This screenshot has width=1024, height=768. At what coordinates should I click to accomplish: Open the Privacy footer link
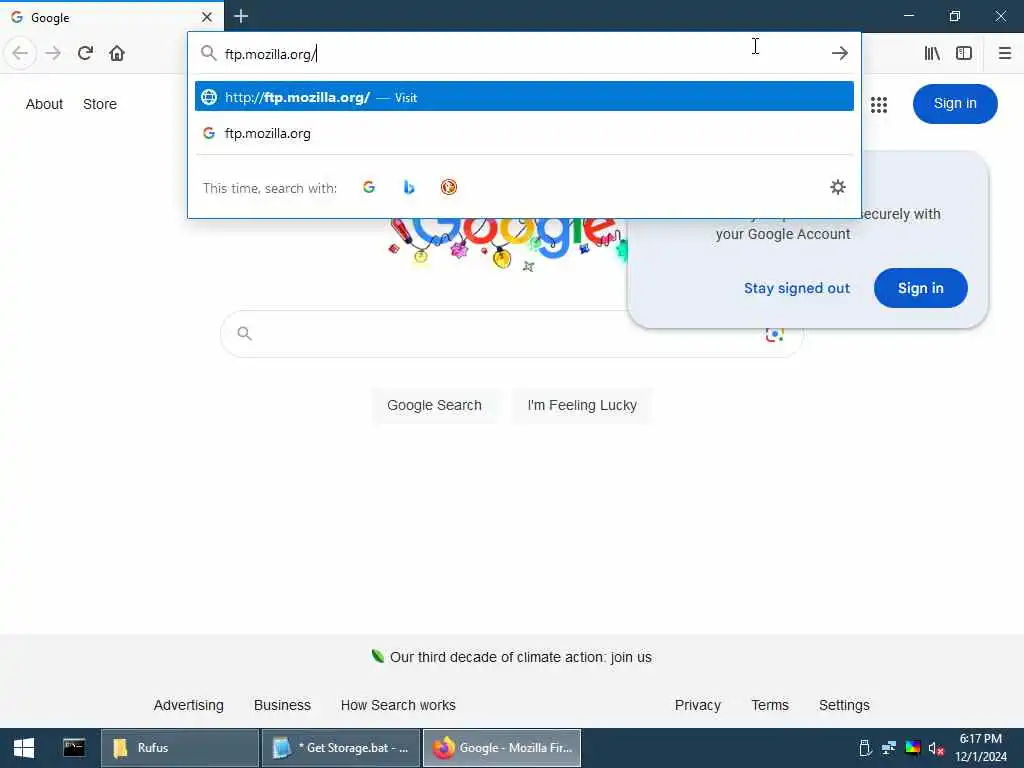pyautogui.click(x=697, y=705)
